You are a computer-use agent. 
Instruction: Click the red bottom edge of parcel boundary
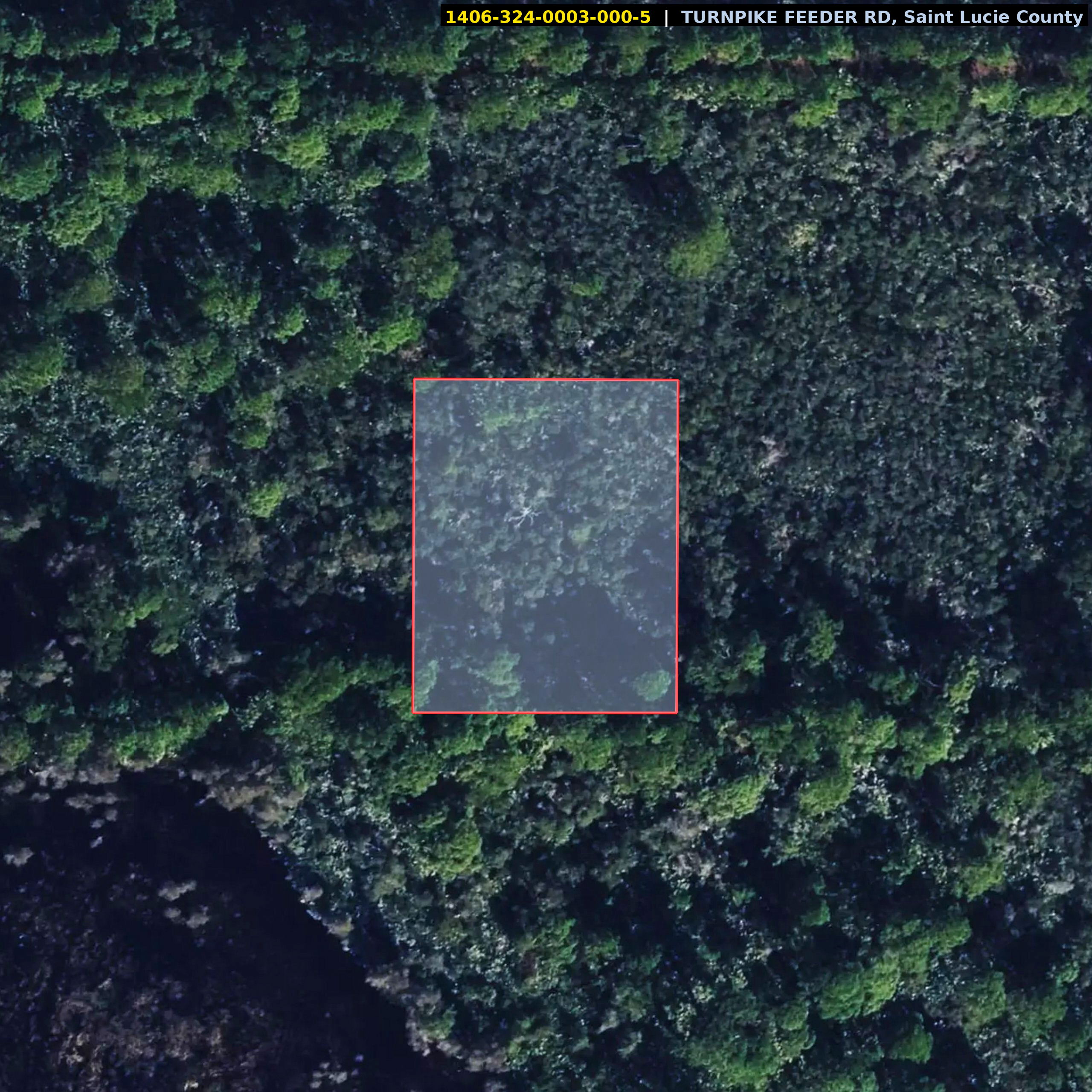point(546,713)
